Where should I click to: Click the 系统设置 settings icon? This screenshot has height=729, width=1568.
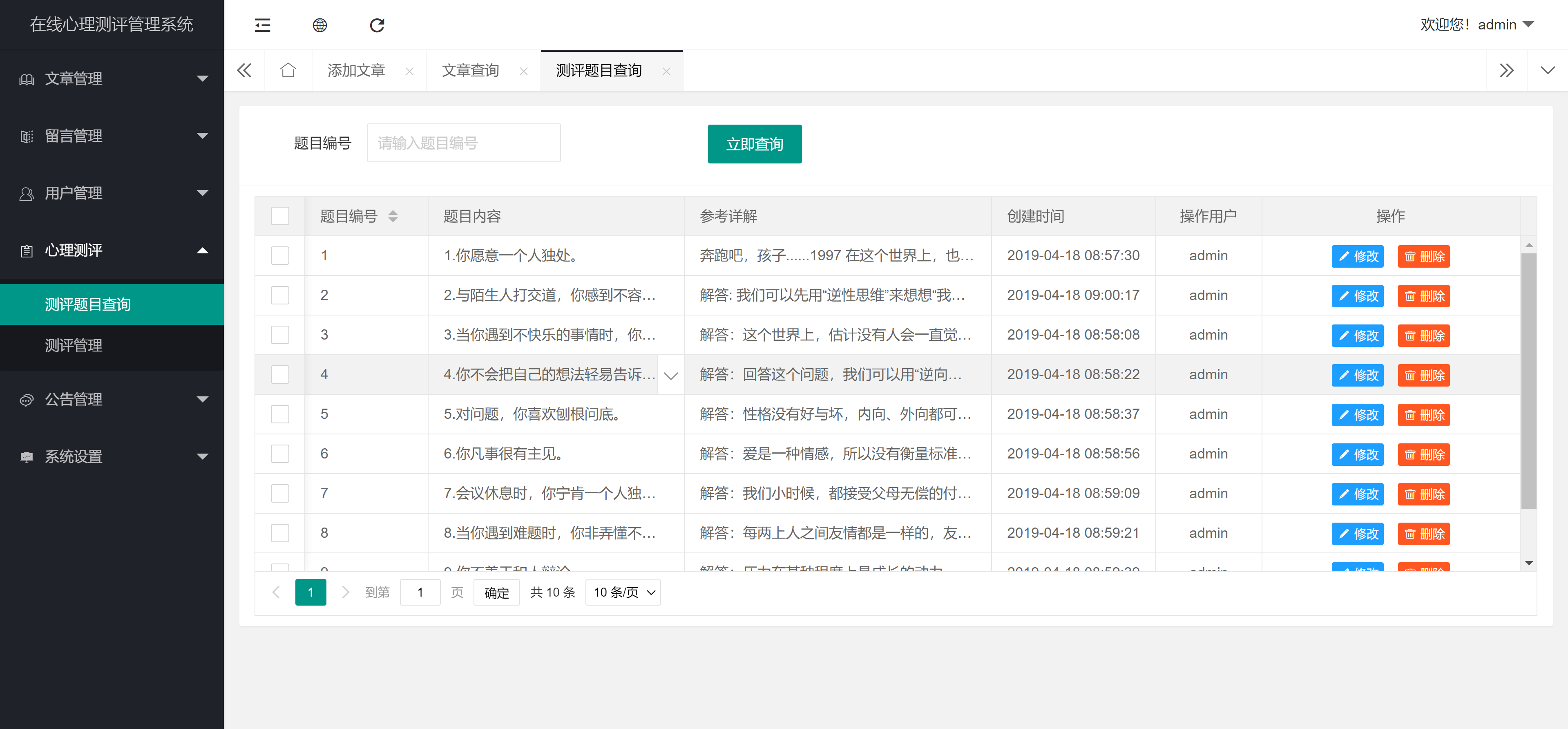pos(26,457)
